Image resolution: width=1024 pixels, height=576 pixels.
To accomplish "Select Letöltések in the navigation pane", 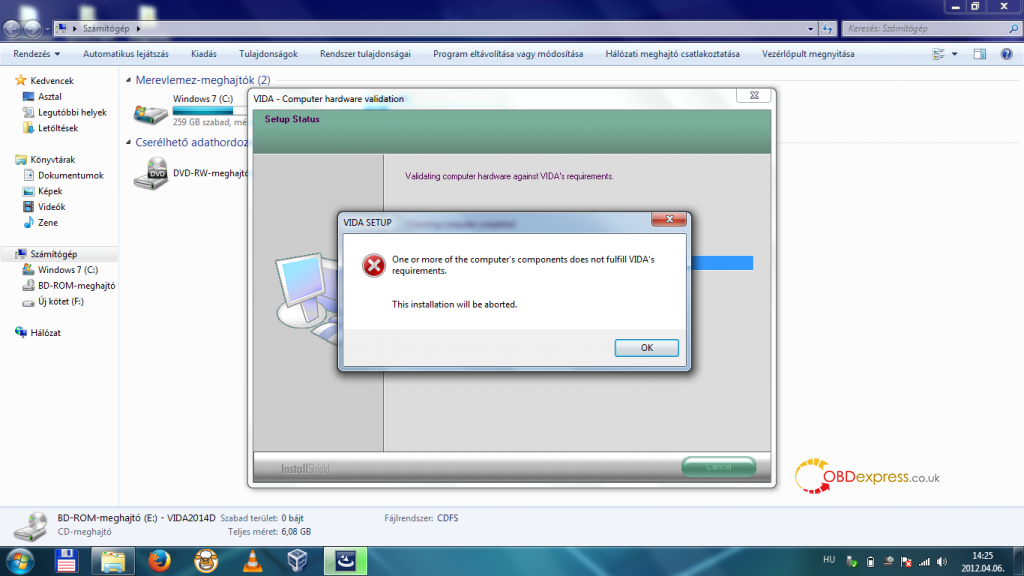I will click(x=50, y=128).
